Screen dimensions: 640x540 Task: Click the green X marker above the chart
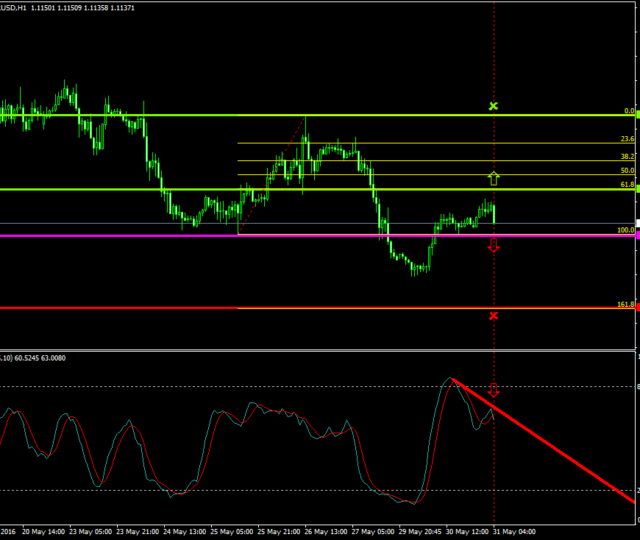click(493, 105)
